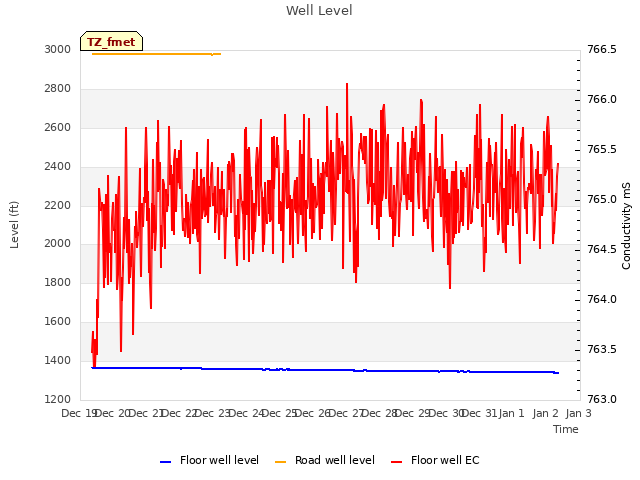Click the 1400 tick label on left axis

(58, 360)
